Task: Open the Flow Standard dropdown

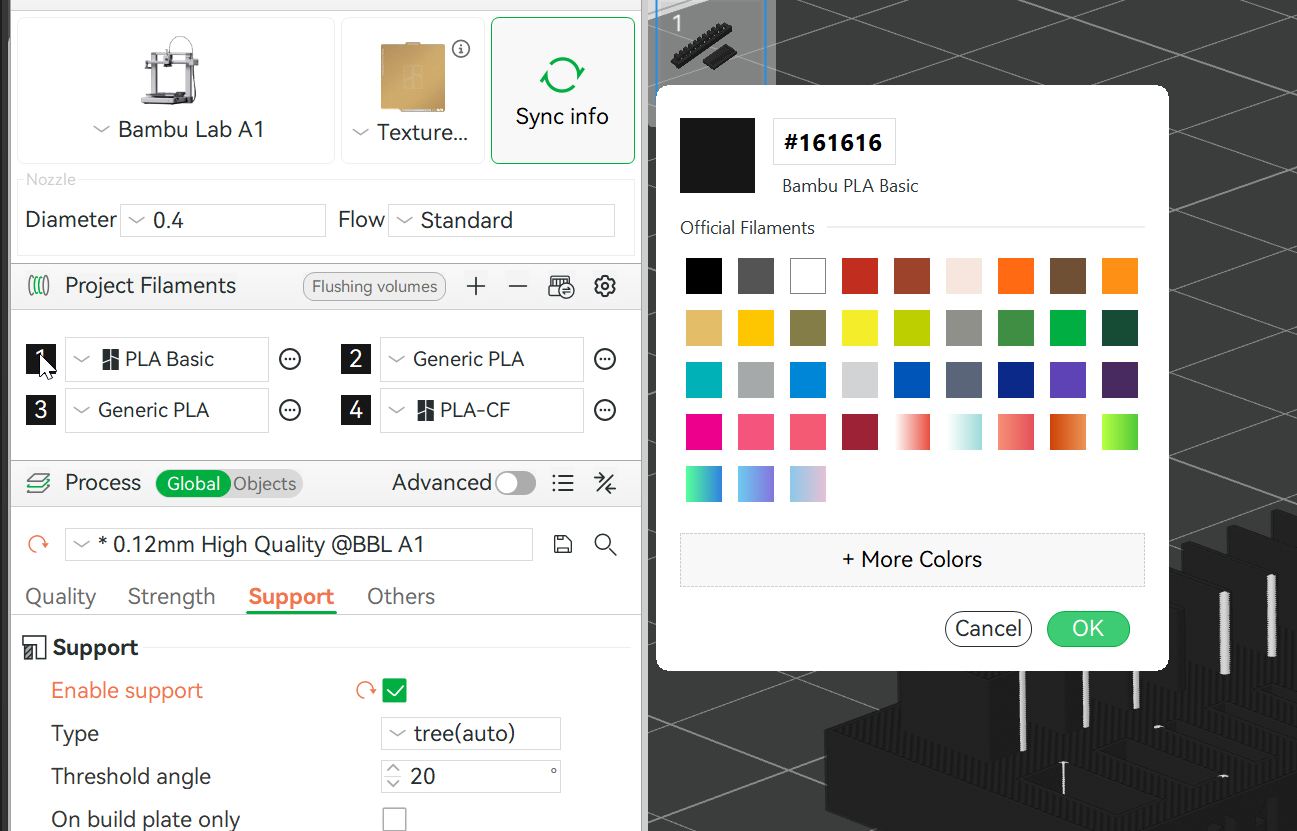Action: (x=501, y=220)
